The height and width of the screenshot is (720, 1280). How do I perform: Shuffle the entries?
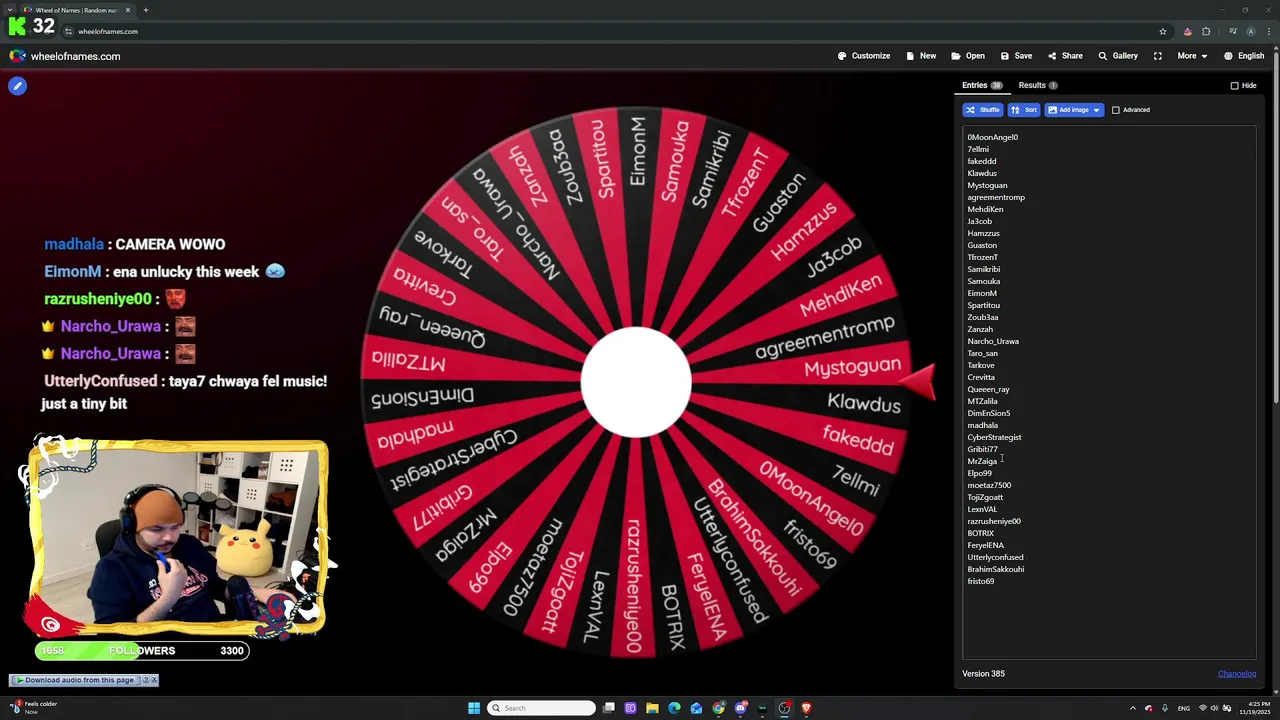point(982,110)
